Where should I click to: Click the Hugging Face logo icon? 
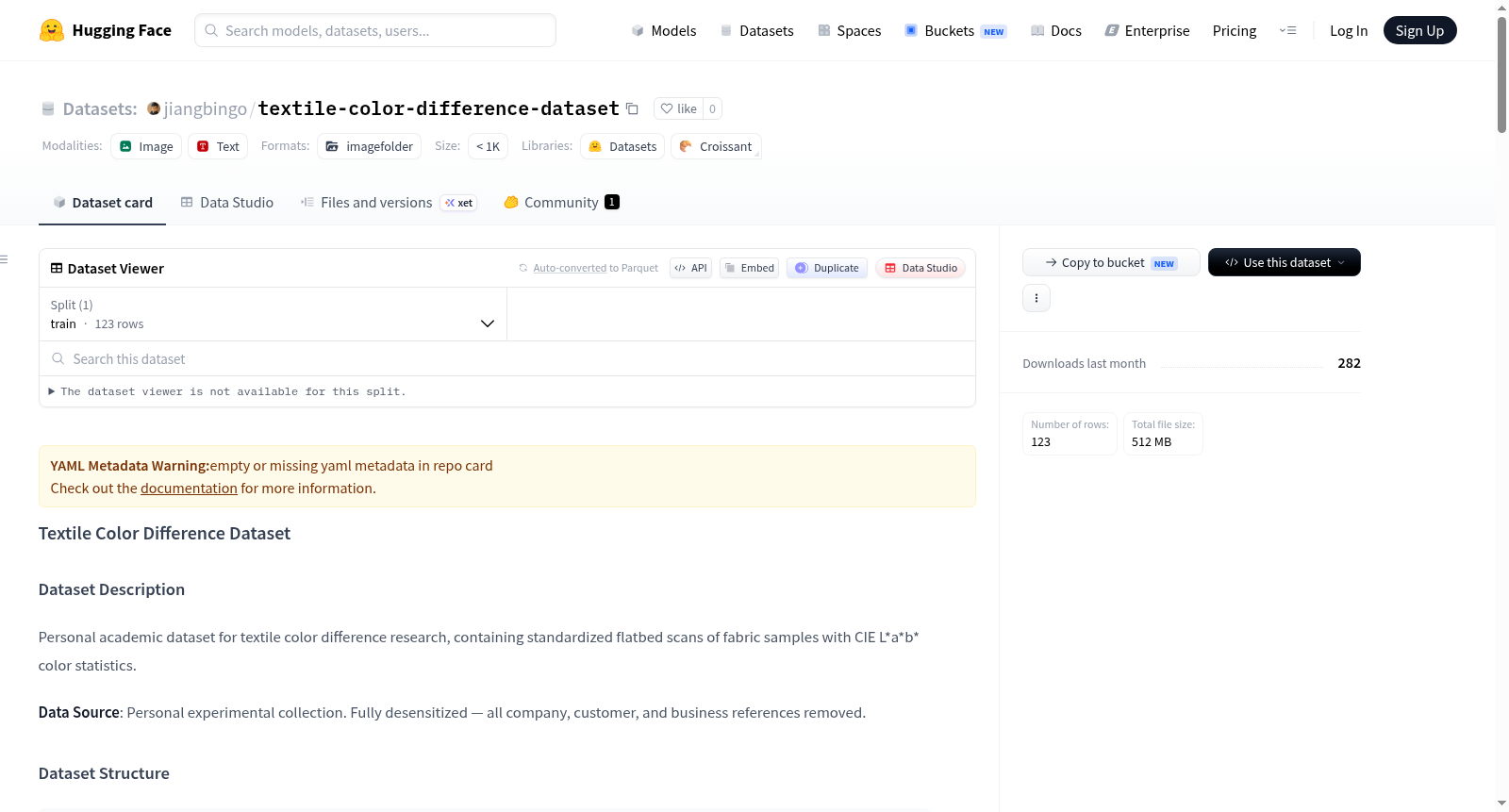52,30
